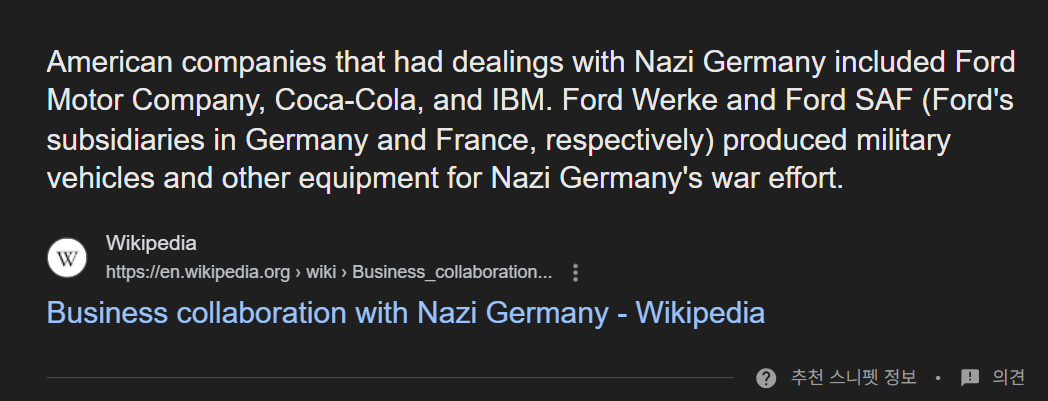This screenshot has width=1048, height=401.
Task: Click the en.wikipedia.org URL breadcrumb
Action: coord(198,272)
